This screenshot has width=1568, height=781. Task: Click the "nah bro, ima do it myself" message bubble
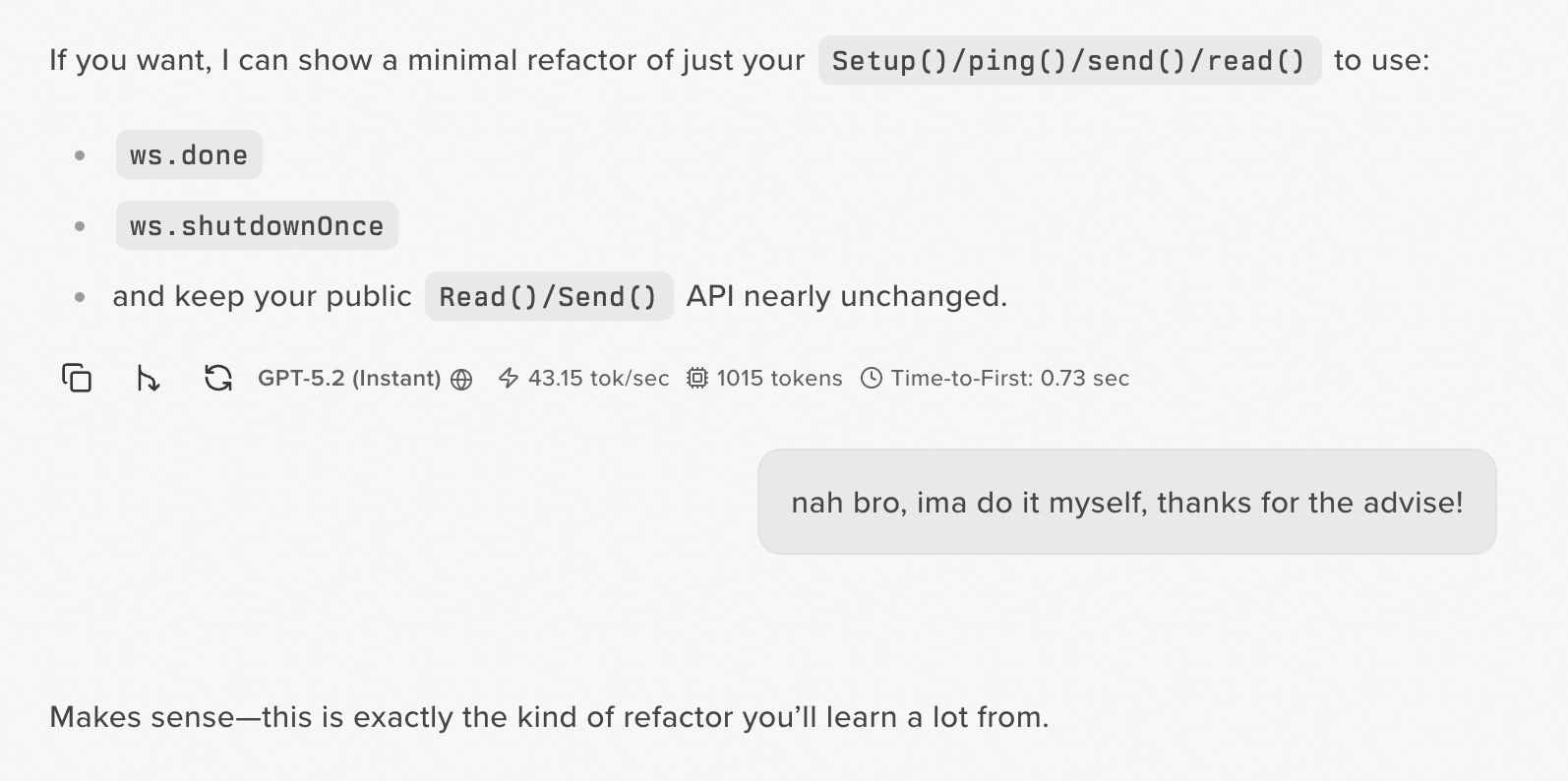tap(1126, 502)
